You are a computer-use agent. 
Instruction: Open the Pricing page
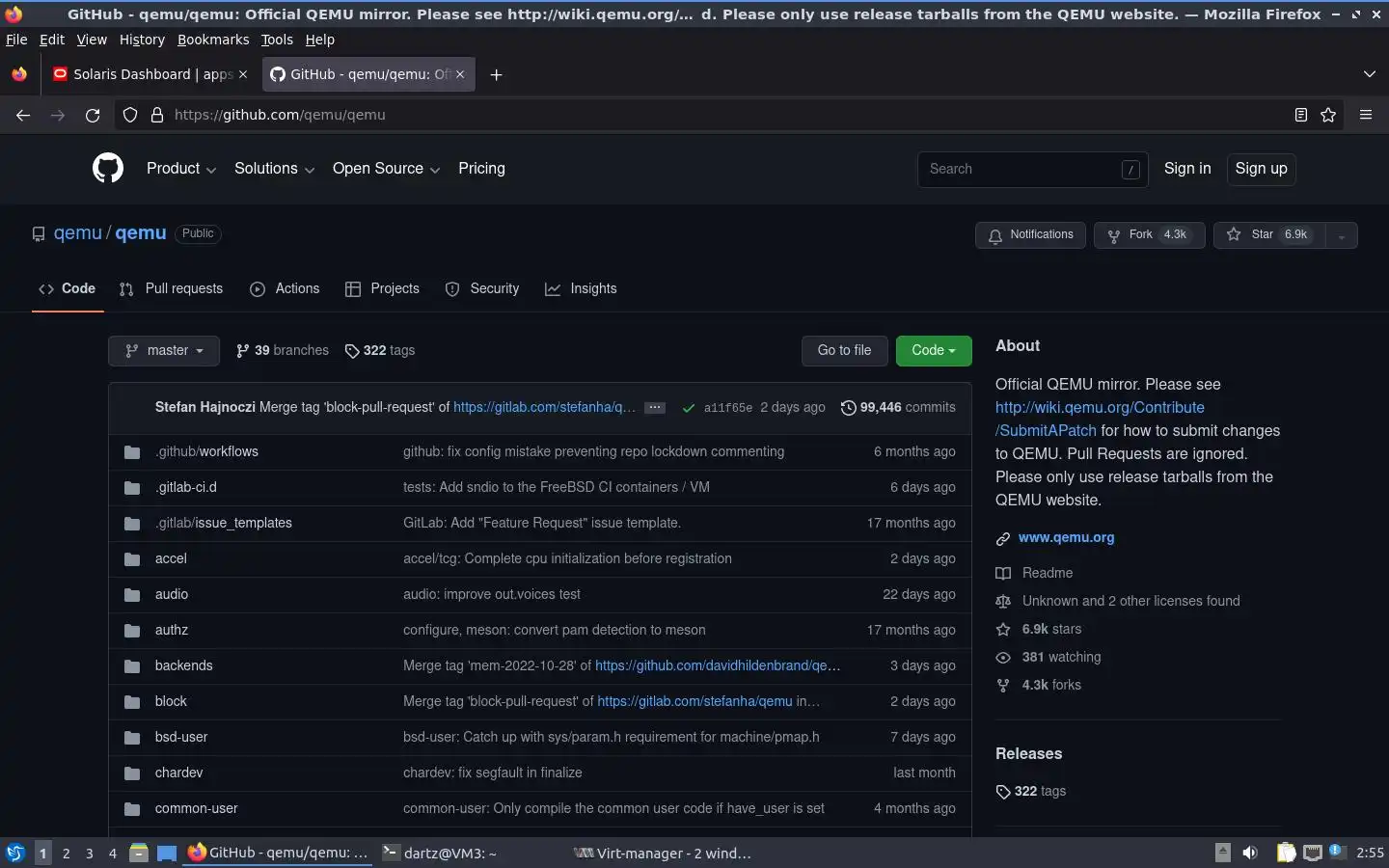[x=481, y=168]
